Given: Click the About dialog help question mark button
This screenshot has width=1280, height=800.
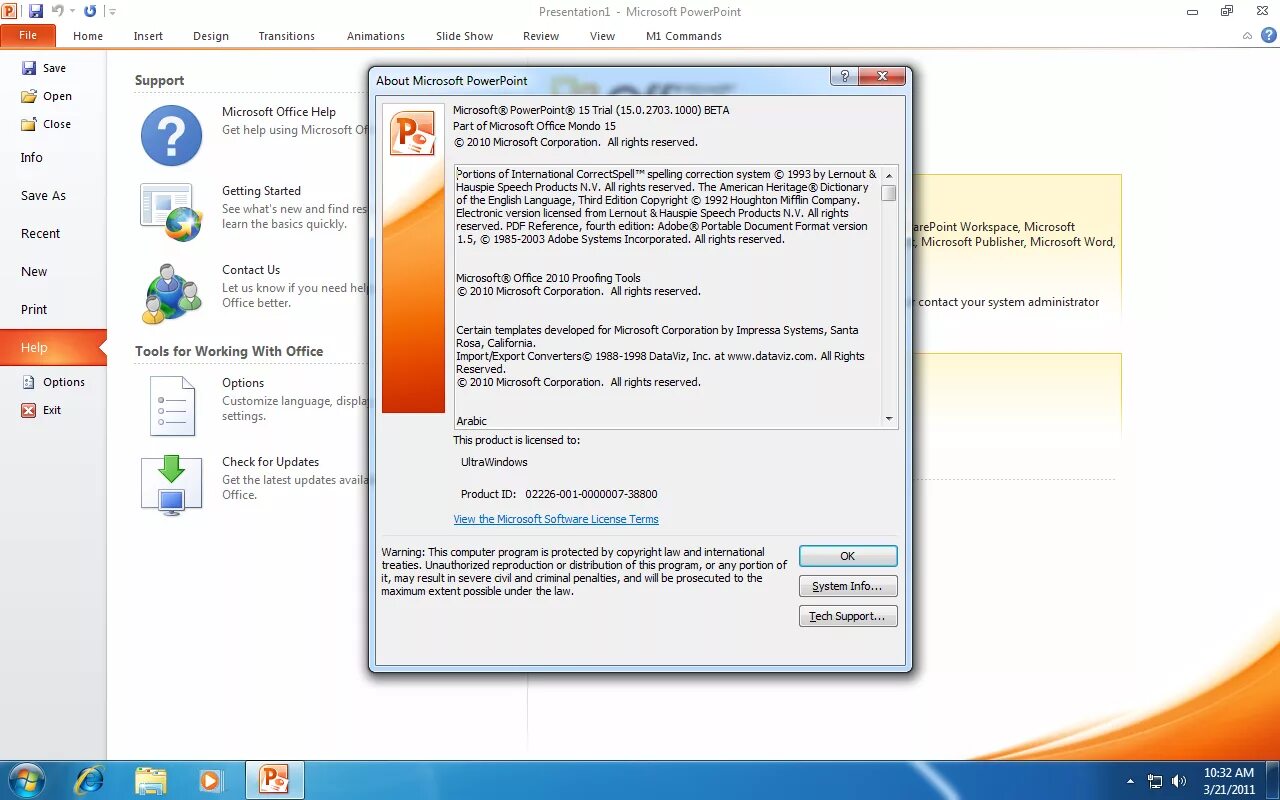Looking at the screenshot, I should [x=844, y=76].
